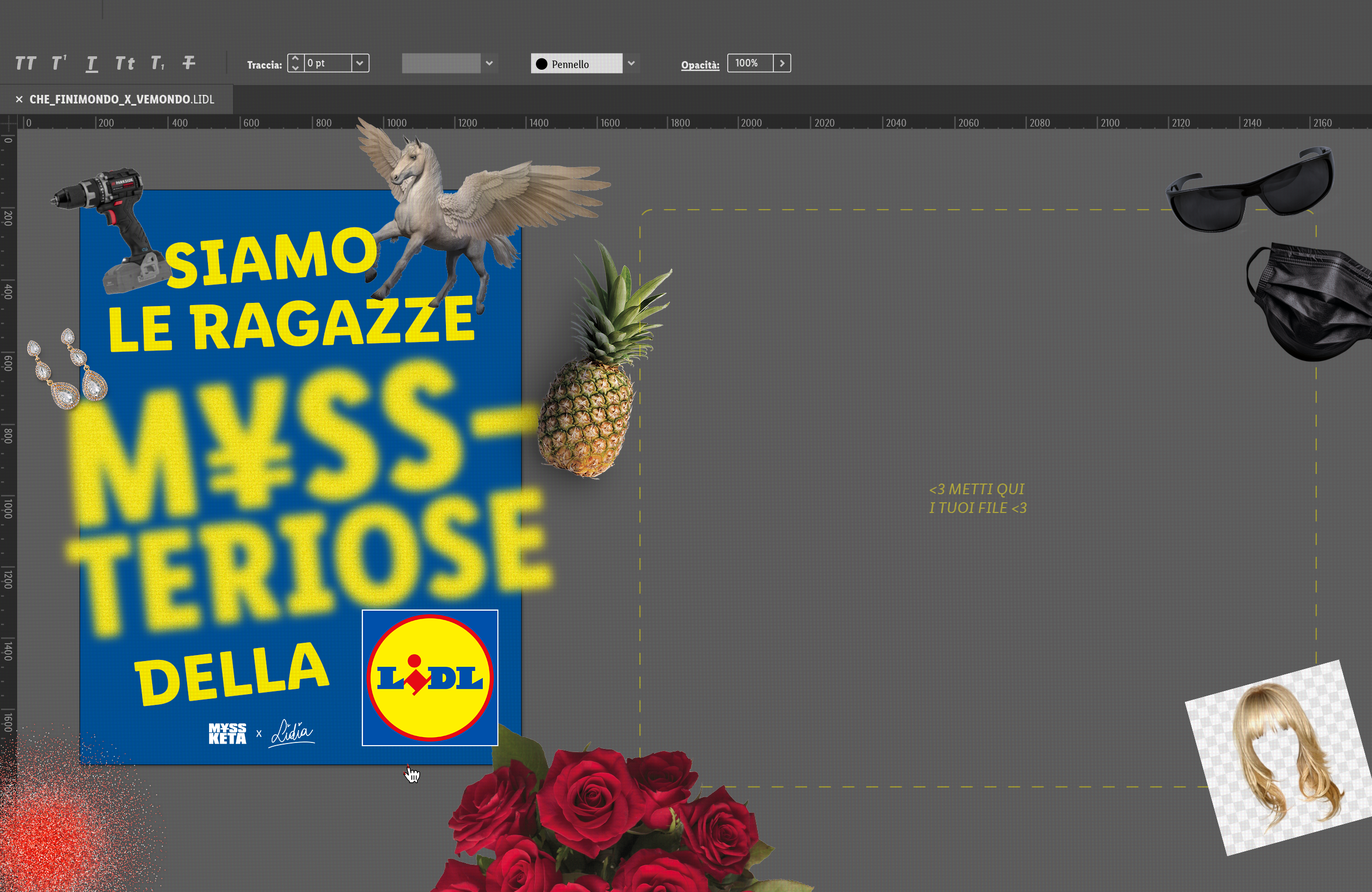The image size is (1372, 892).
Task: Increase Traccia stroke value with up arrow
Action: click(x=295, y=58)
